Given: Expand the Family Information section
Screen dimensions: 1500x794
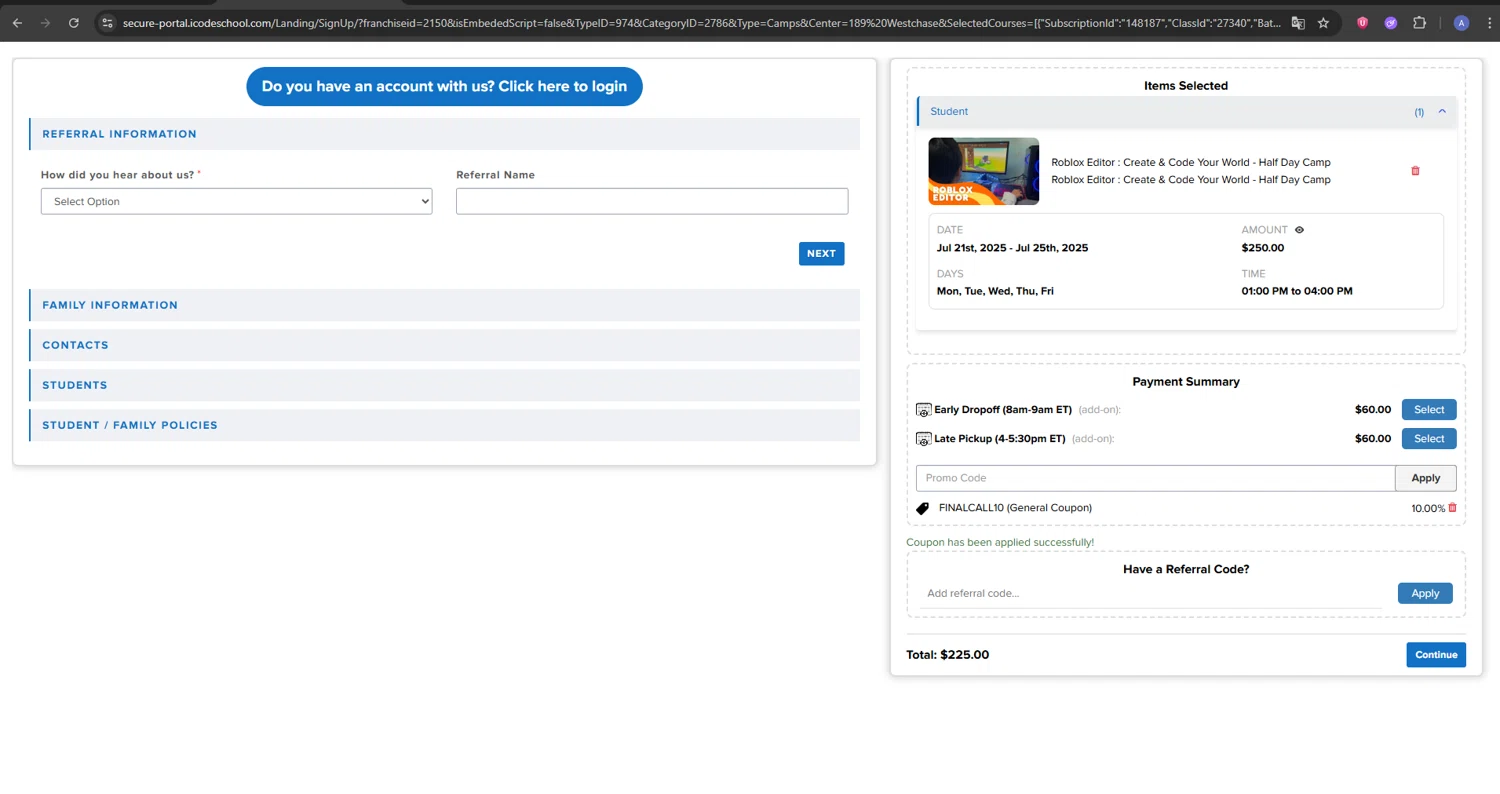Looking at the screenshot, I should [x=444, y=305].
